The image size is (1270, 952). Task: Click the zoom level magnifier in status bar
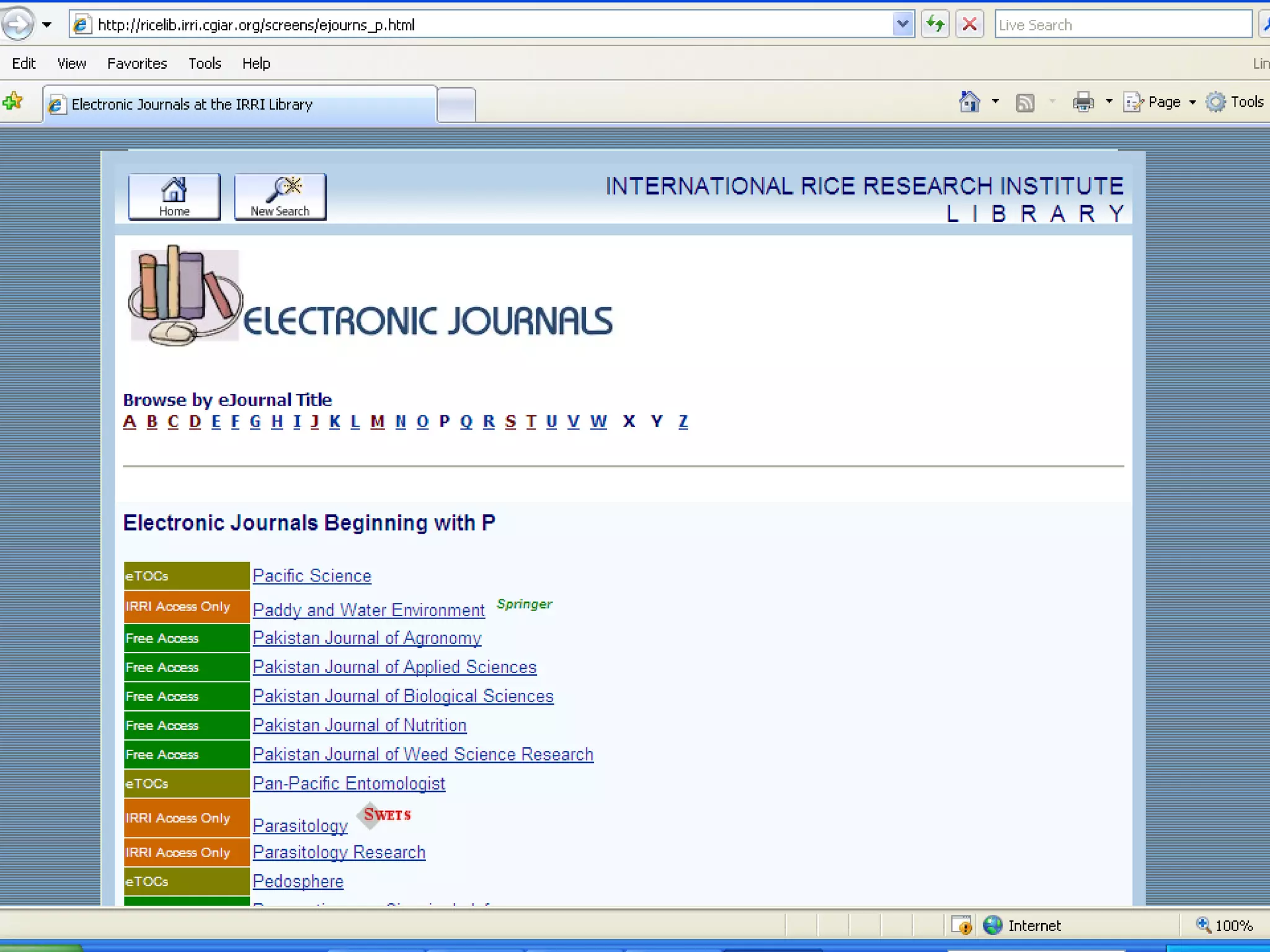pyautogui.click(x=1204, y=925)
